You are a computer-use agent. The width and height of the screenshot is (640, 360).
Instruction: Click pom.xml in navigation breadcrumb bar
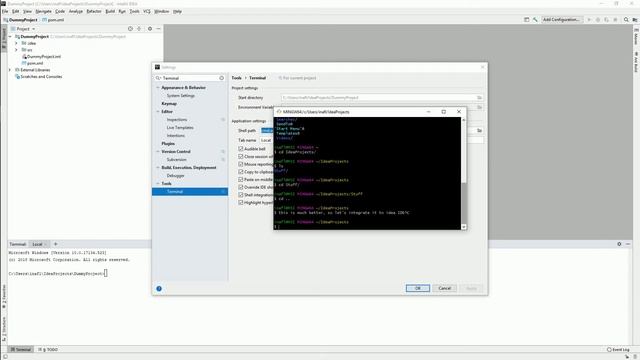coord(53,20)
